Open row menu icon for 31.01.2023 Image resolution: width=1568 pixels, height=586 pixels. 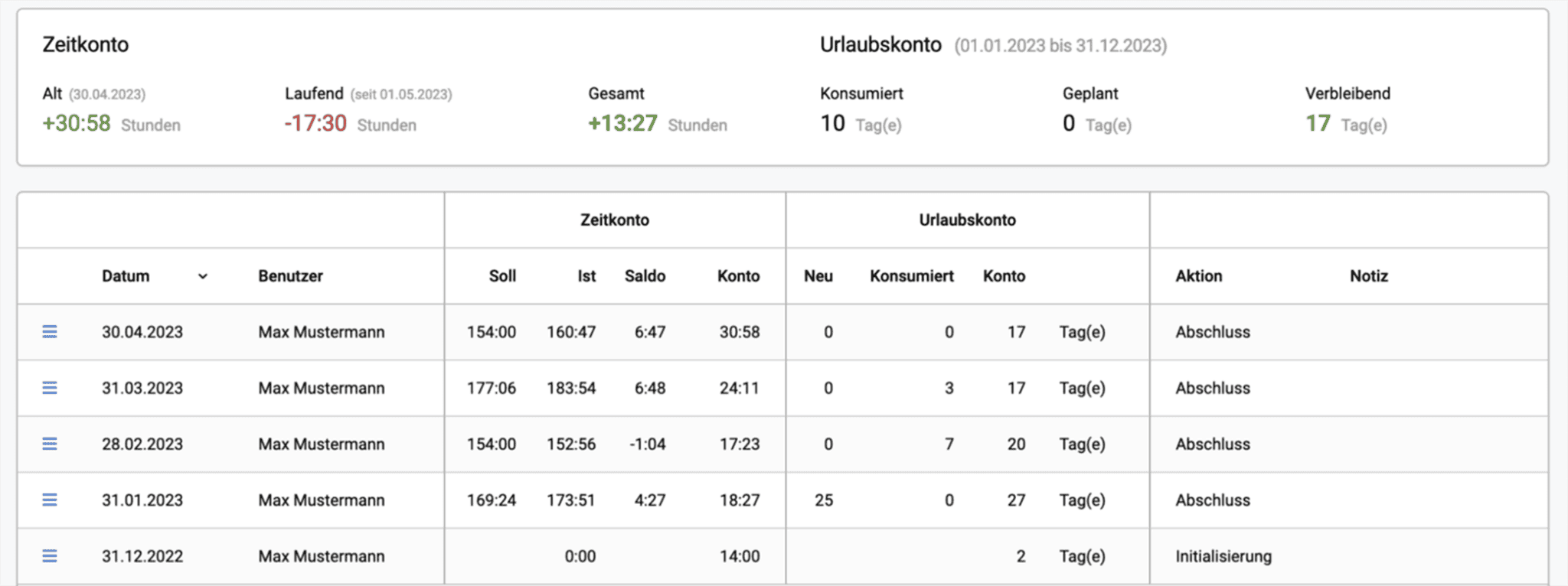50,500
